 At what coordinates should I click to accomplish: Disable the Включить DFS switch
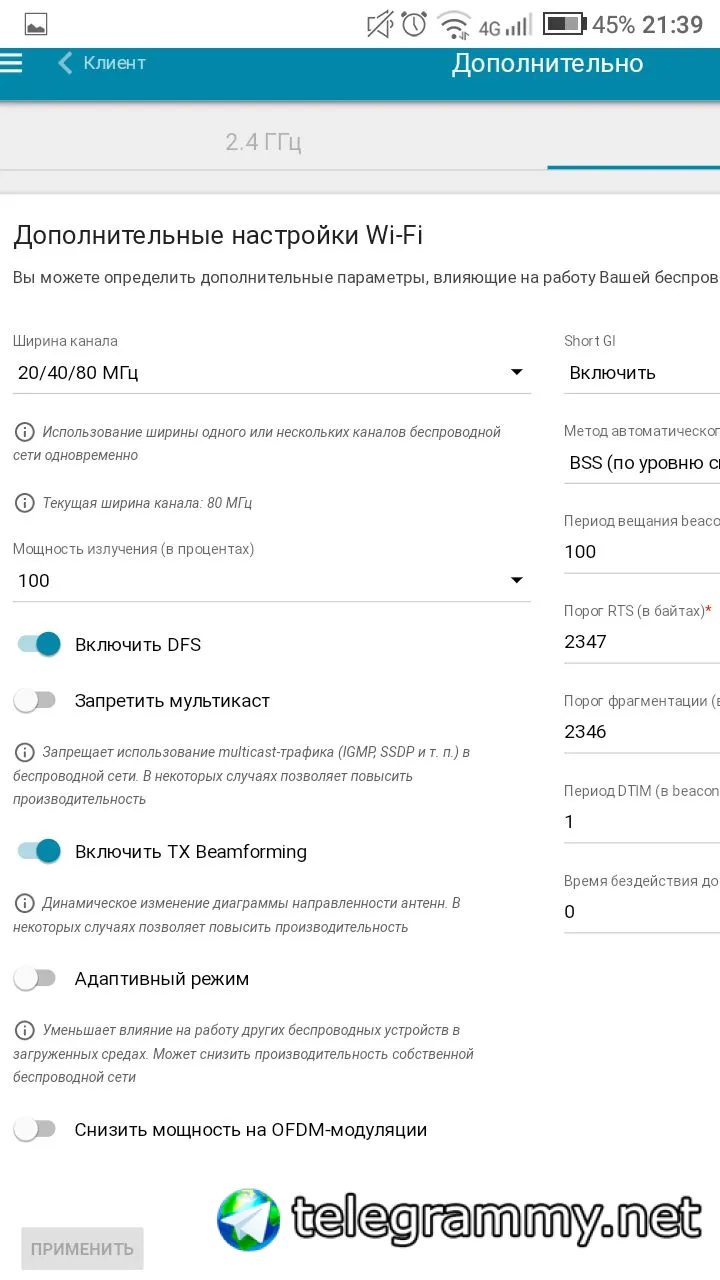(x=39, y=644)
